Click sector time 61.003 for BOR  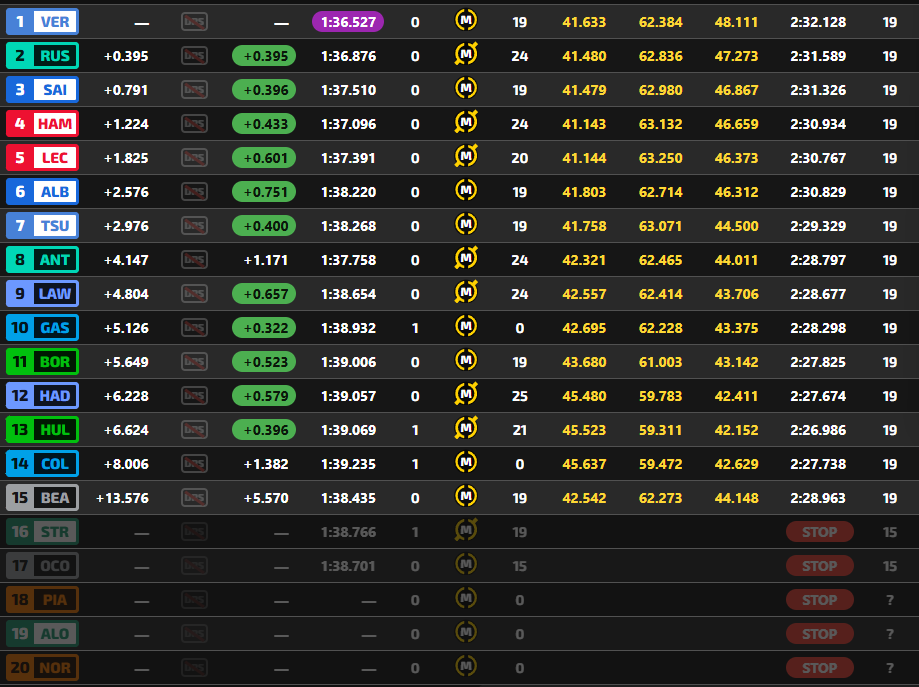coord(661,362)
